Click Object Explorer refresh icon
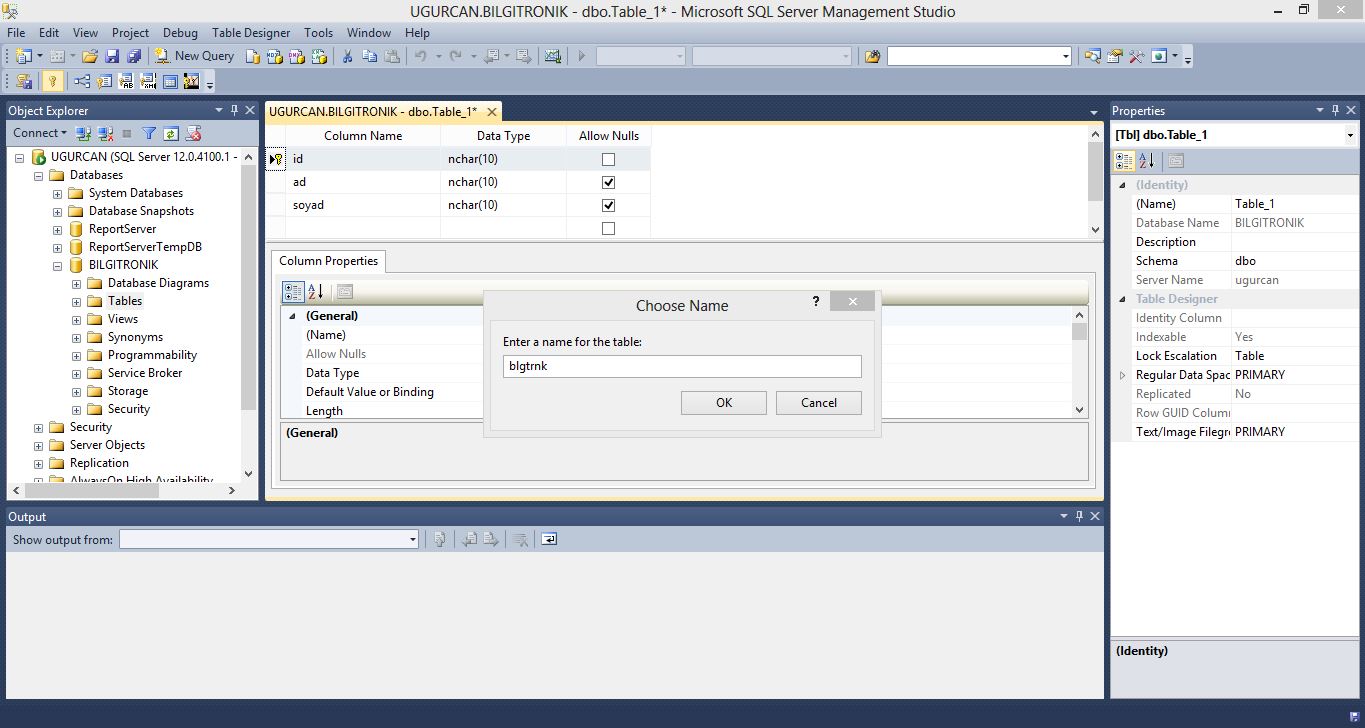The height and width of the screenshot is (728, 1365). pyautogui.click(x=171, y=133)
